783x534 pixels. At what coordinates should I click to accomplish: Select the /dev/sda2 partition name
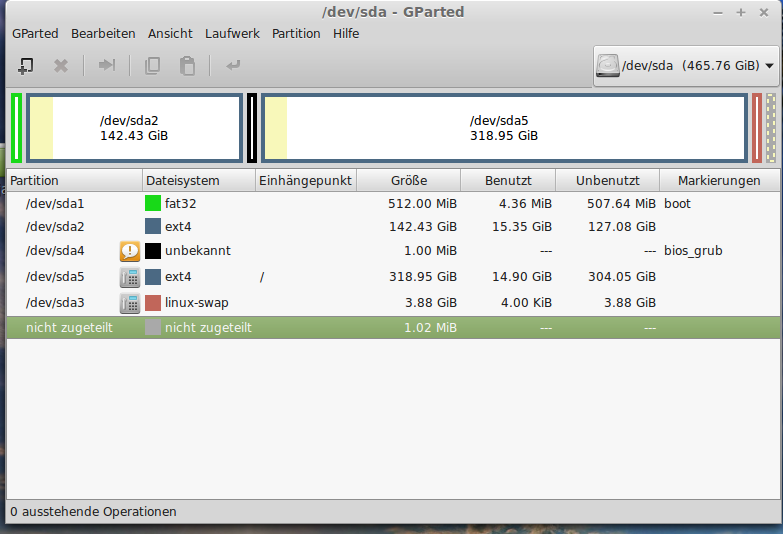(x=55, y=227)
